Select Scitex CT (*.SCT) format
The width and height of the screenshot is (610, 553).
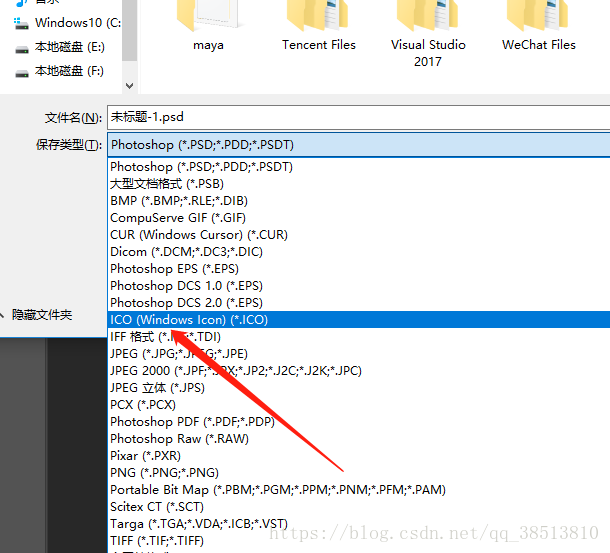pyautogui.click(x=359, y=507)
